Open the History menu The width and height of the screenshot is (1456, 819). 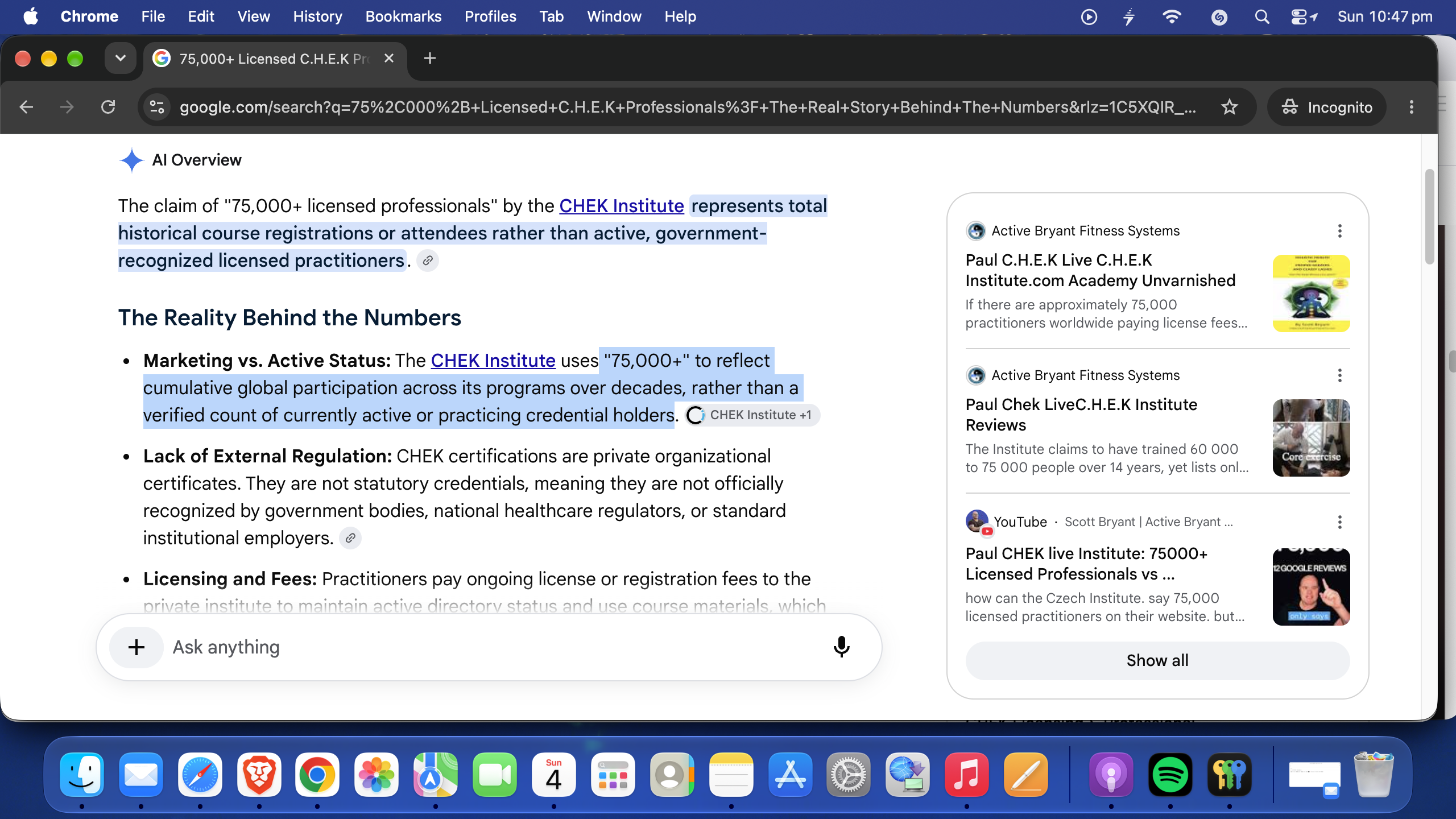[x=317, y=16]
